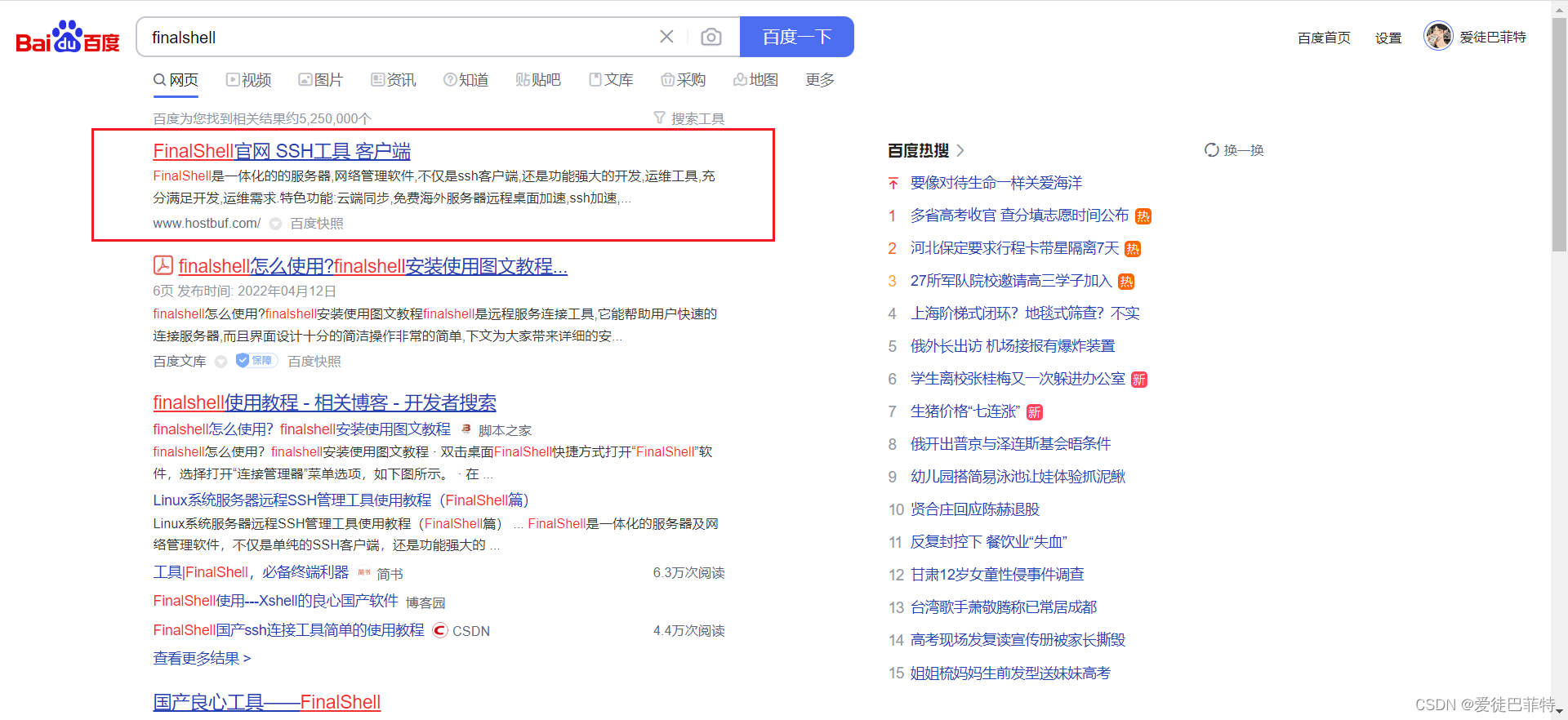This screenshot has height=720, width=1568.
Task: Open hot search 姐姐梳妈妈生前发型送妹妹高考
Action: tap(1010, 673)
